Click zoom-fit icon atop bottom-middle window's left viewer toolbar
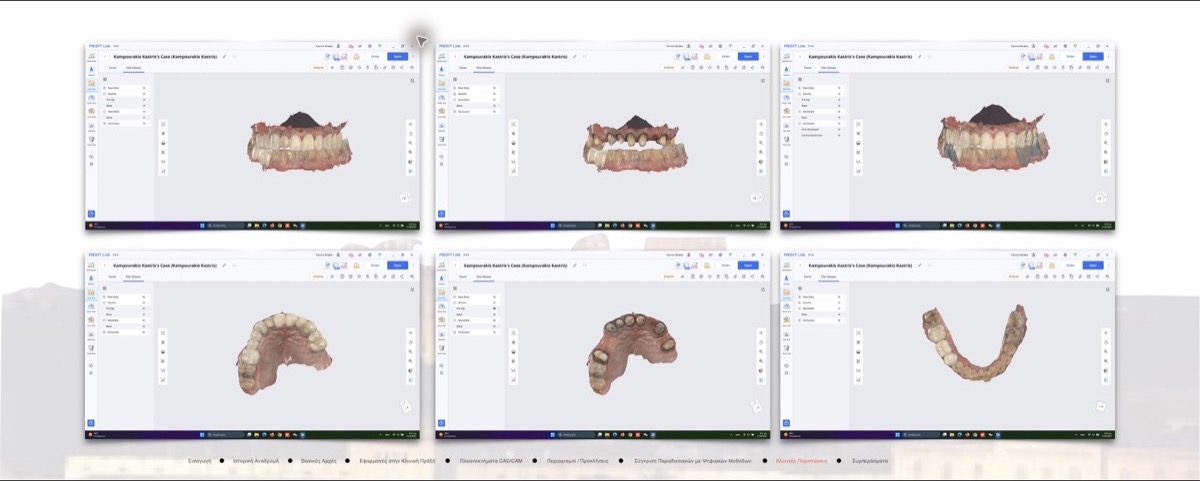Screen dimensions: 1200x481 point(513,333)
